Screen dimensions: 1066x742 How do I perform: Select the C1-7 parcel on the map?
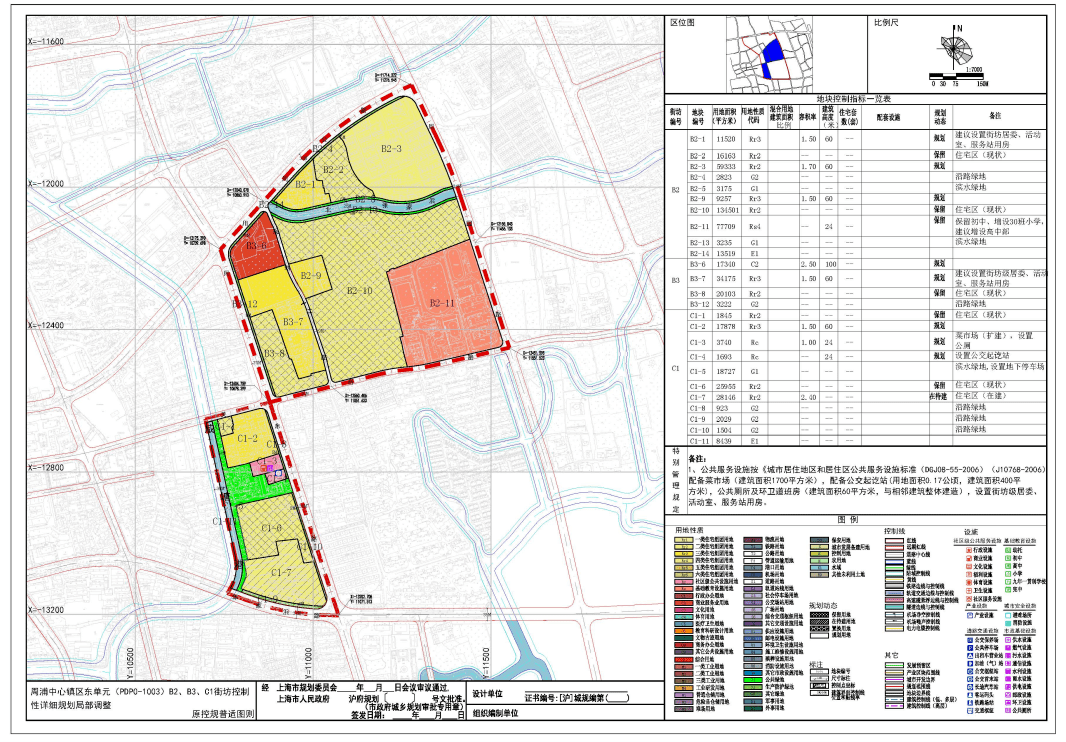[281, 573]
